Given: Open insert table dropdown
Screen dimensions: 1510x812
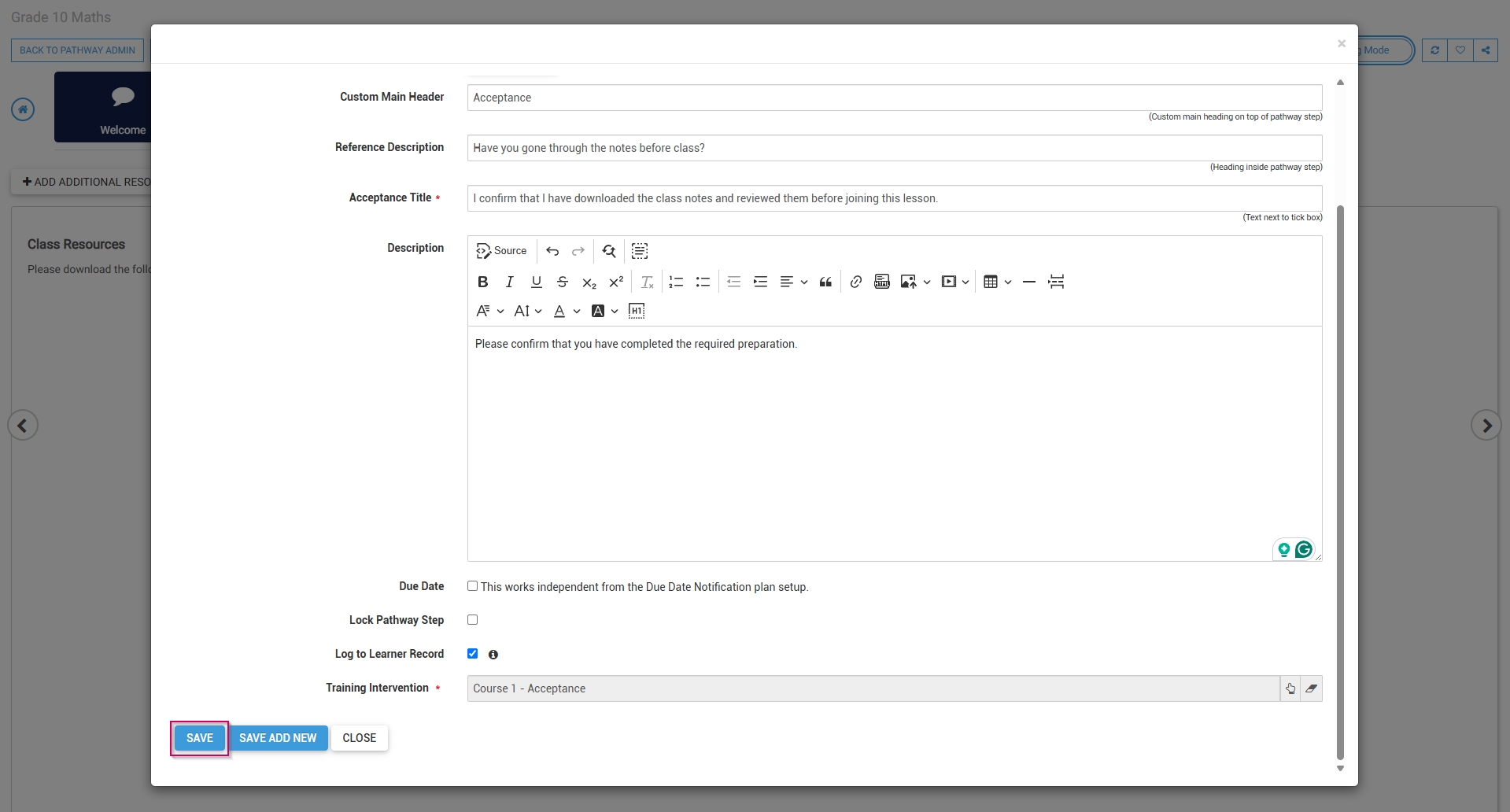Looking at the screenshot, I should [997, 282].
